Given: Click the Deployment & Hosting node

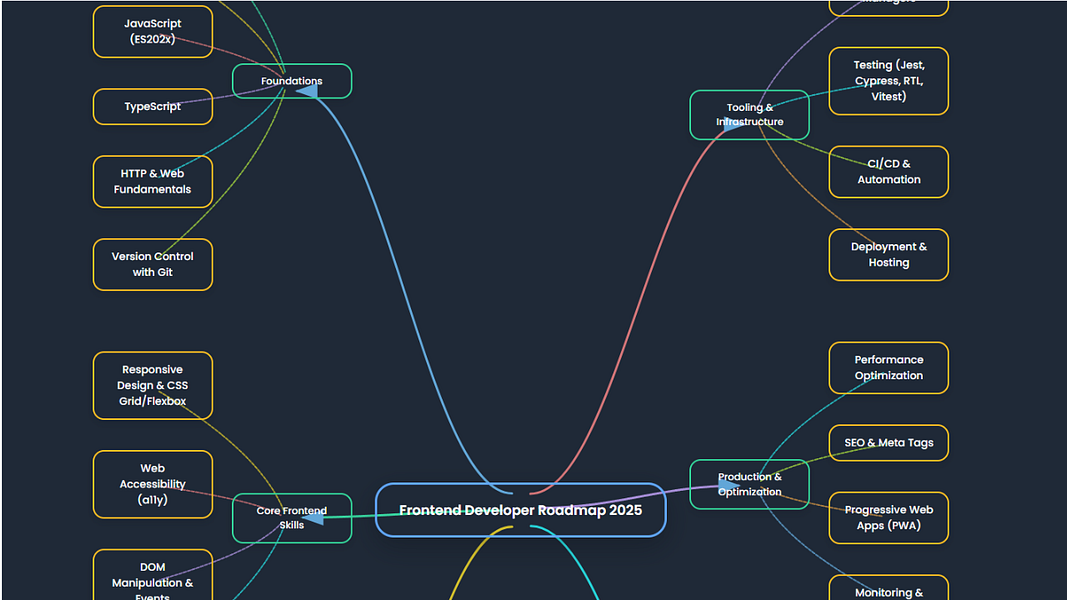Looking at the screenshot, I should tap(889, 254).
